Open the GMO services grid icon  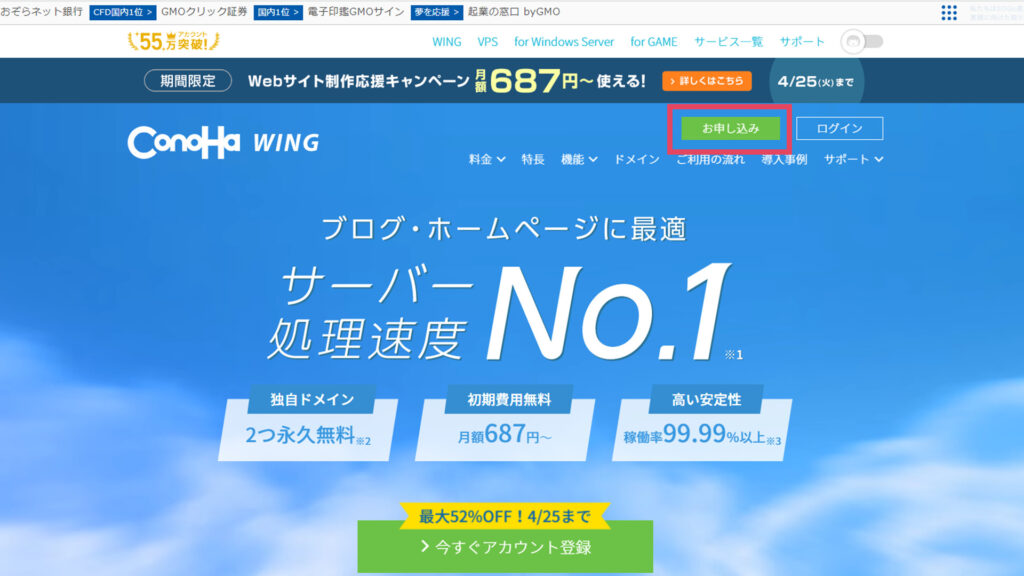pyautogui.click(x=949, y=12)
